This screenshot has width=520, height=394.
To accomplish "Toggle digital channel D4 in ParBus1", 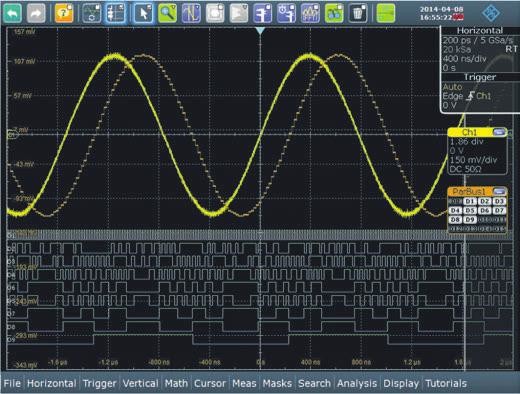I will [x=455, y=210].
